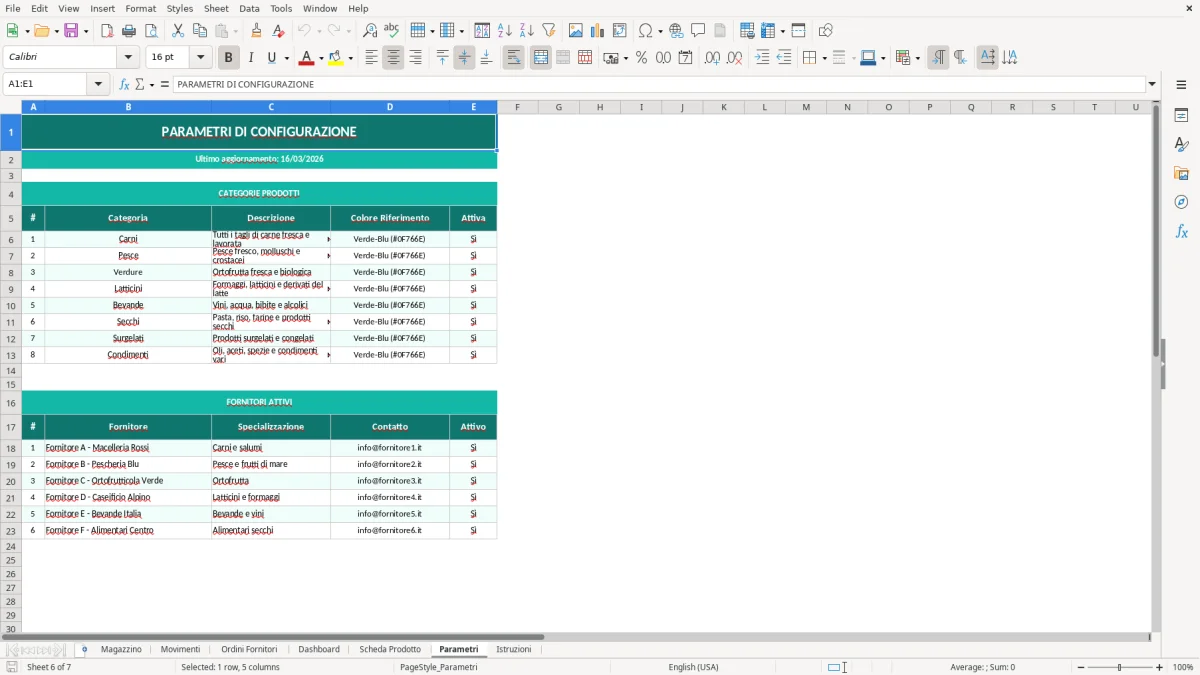Click cell with info@fornitore3.it
This screenshot has width=1200, height=675.
click(390, 481)
